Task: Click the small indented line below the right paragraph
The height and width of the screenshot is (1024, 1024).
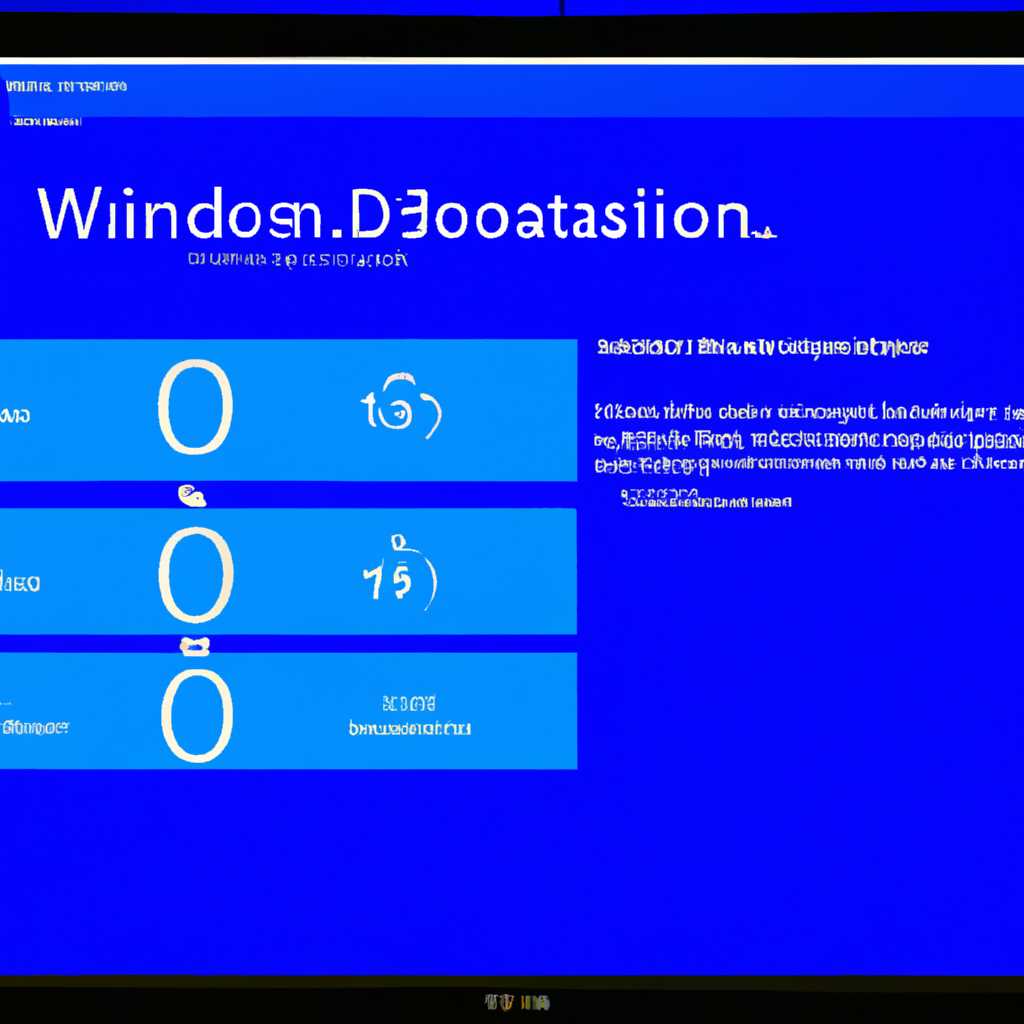Action: pos(706,499)
